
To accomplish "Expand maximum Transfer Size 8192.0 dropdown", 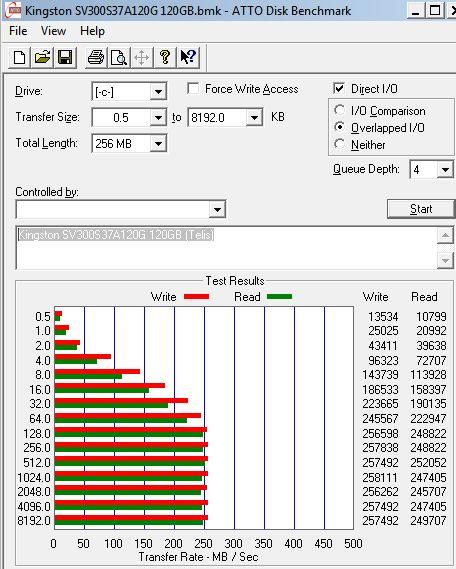I will (254, 118).
